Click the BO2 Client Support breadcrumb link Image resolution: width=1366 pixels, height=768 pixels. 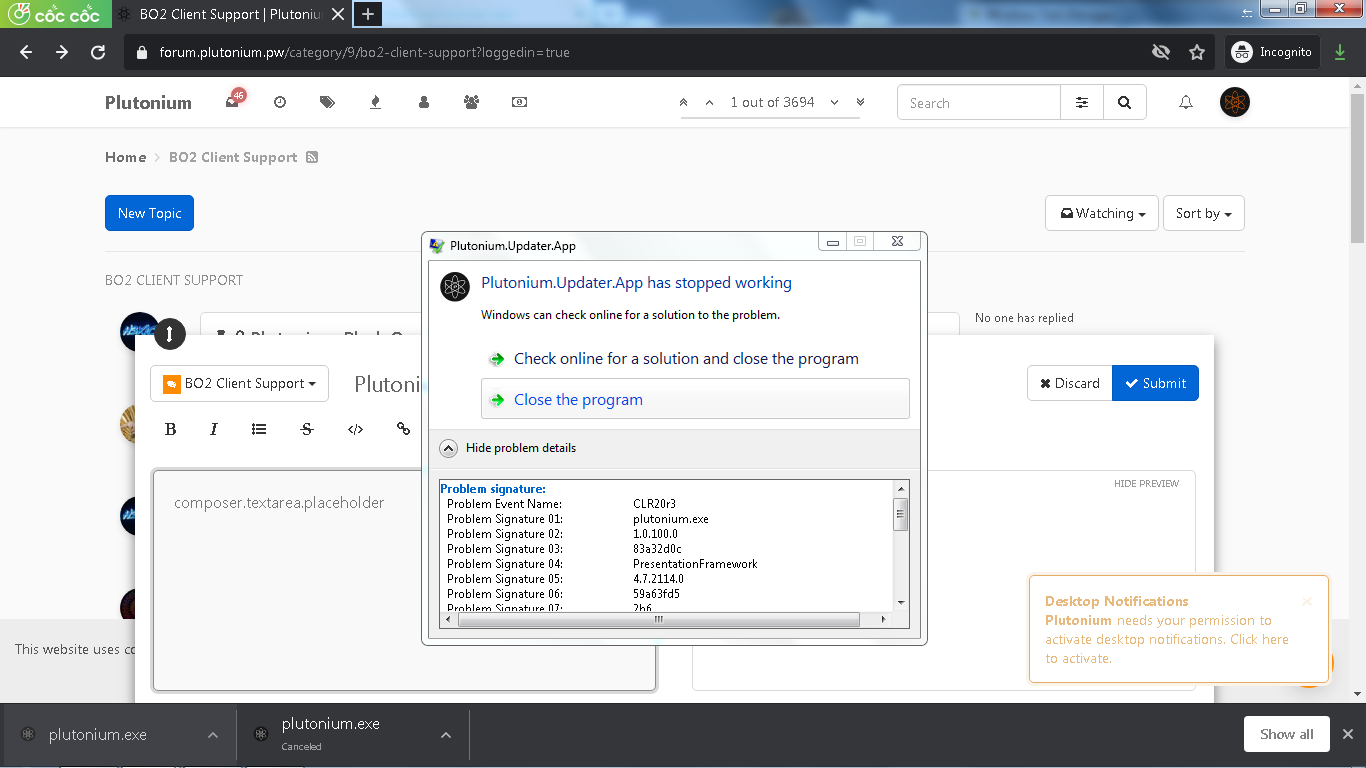coord(233,157)
